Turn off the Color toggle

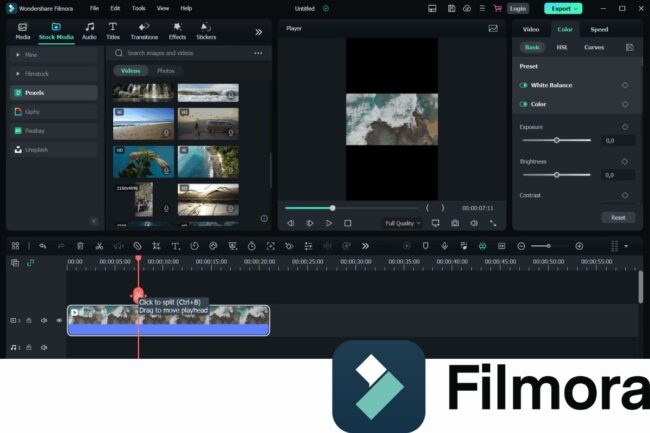coord(524,104)
